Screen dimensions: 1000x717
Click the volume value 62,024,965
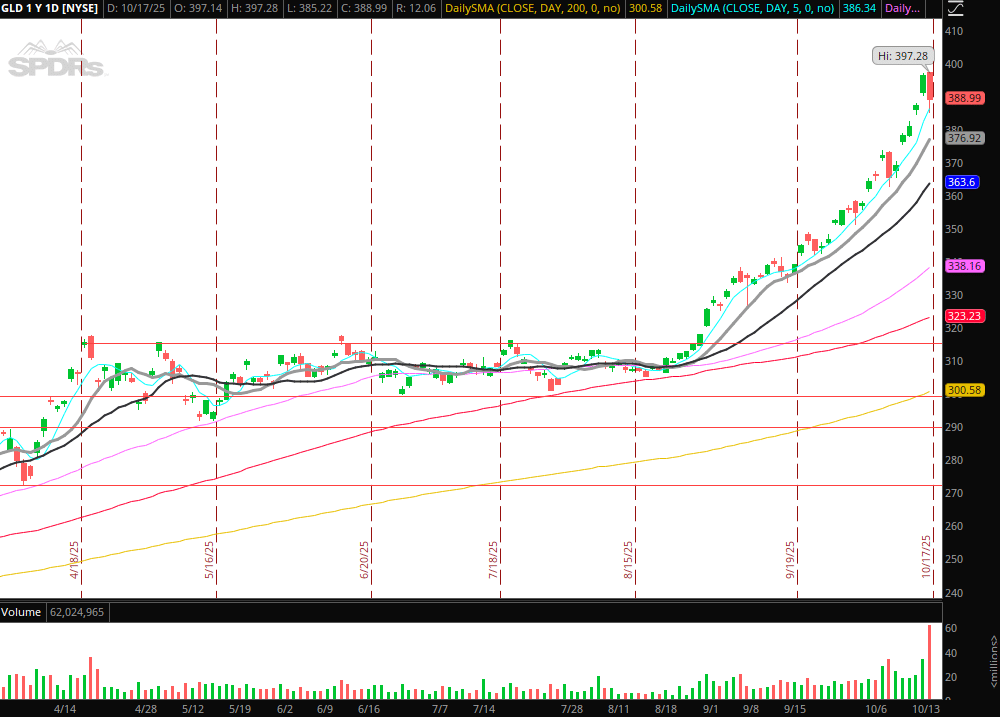(x=77, y=611)
